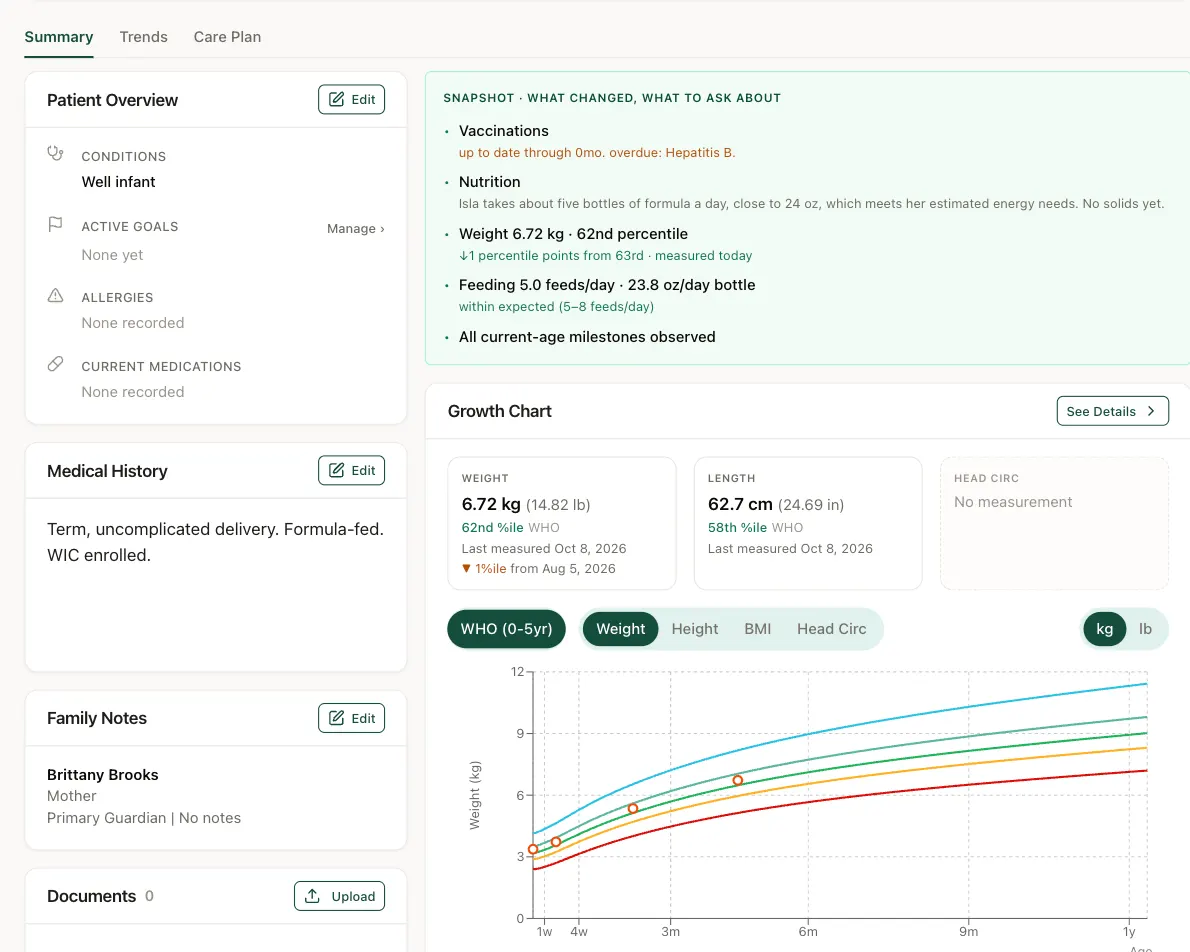The height and width of the screenshot is (952, 1190).
Task: Click the 62nd %ile WHO value
Action: pyautogui.click(x=510, y=527)
